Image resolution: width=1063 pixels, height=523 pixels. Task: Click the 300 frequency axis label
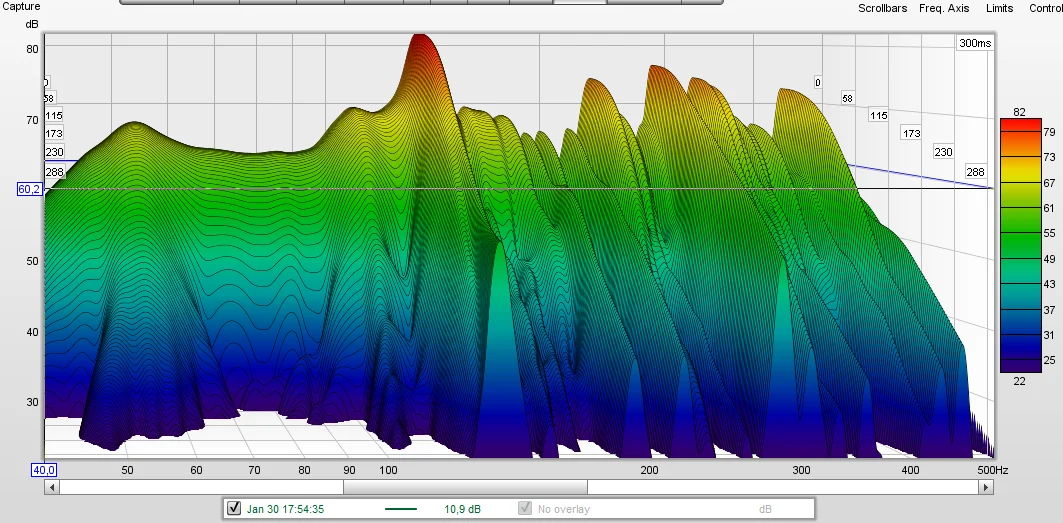(801, 470)
